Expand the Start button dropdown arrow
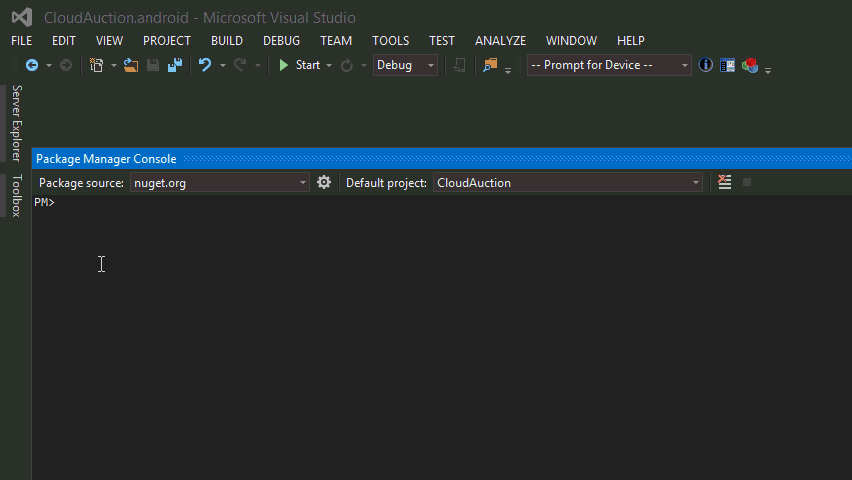Screen dimensions: 852x480 click(x=329, y=65)
